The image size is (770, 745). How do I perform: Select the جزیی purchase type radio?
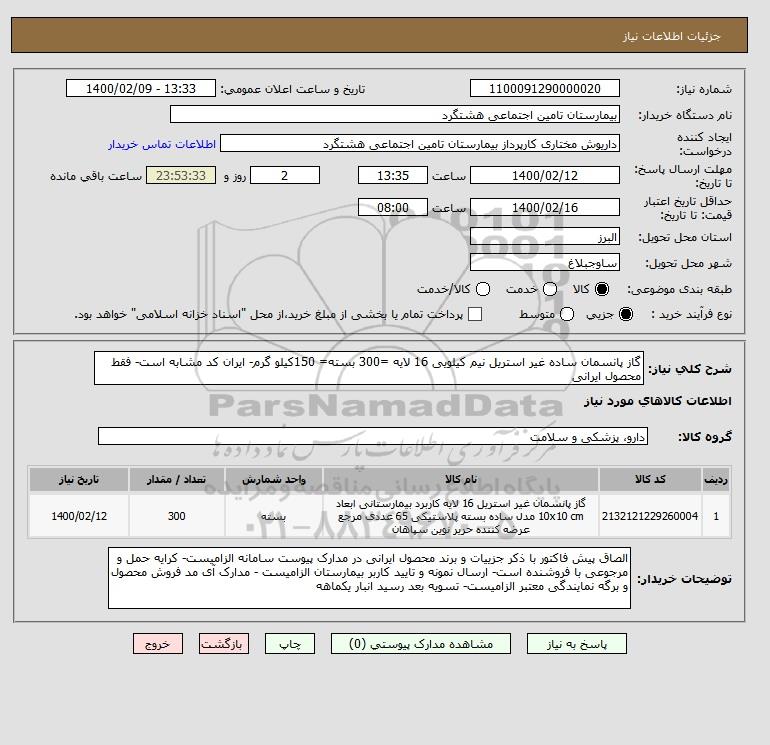[626, 314]
